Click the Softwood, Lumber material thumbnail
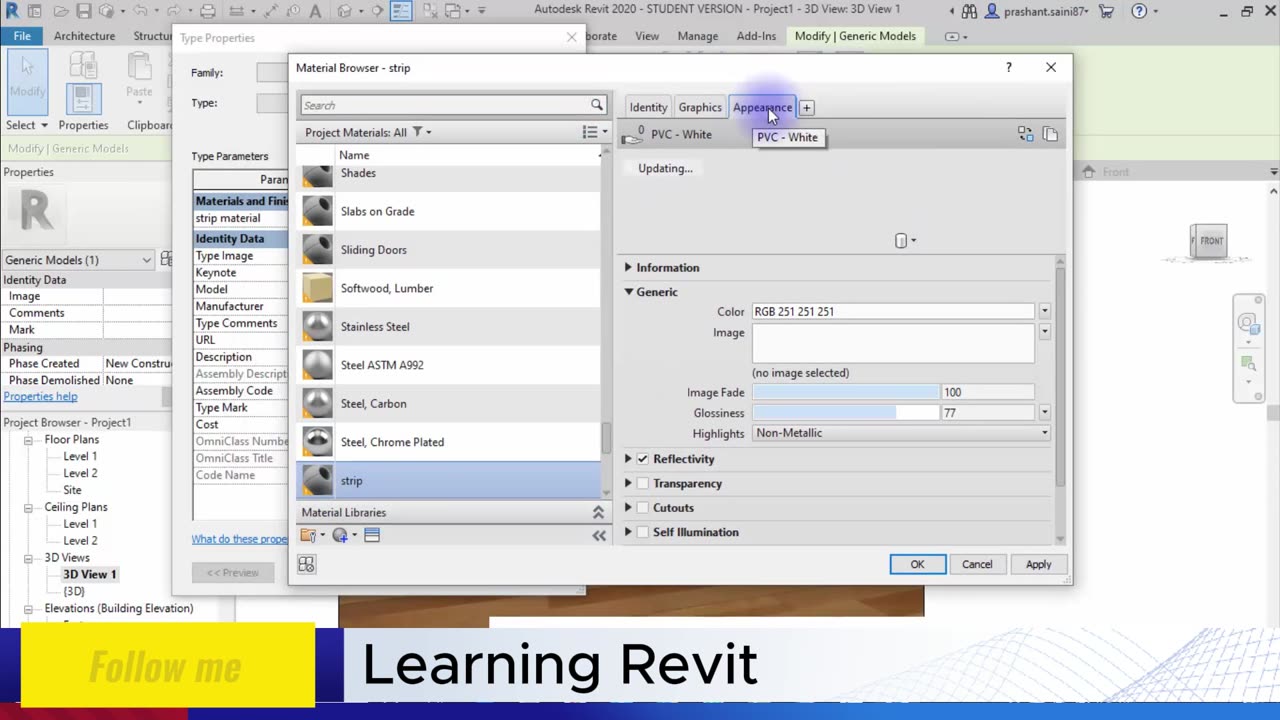 pyautogui.click(x=318, y=288)
